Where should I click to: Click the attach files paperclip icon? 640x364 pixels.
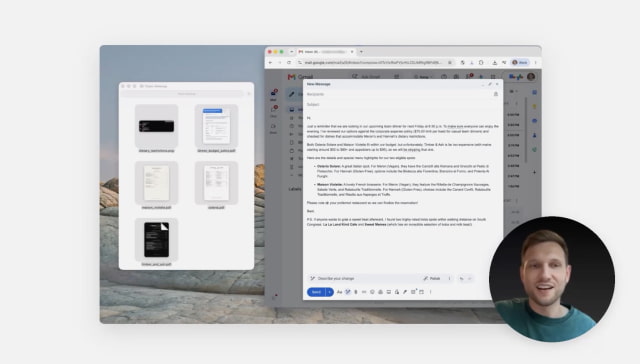pyautogui.click(x=356, y=292)
